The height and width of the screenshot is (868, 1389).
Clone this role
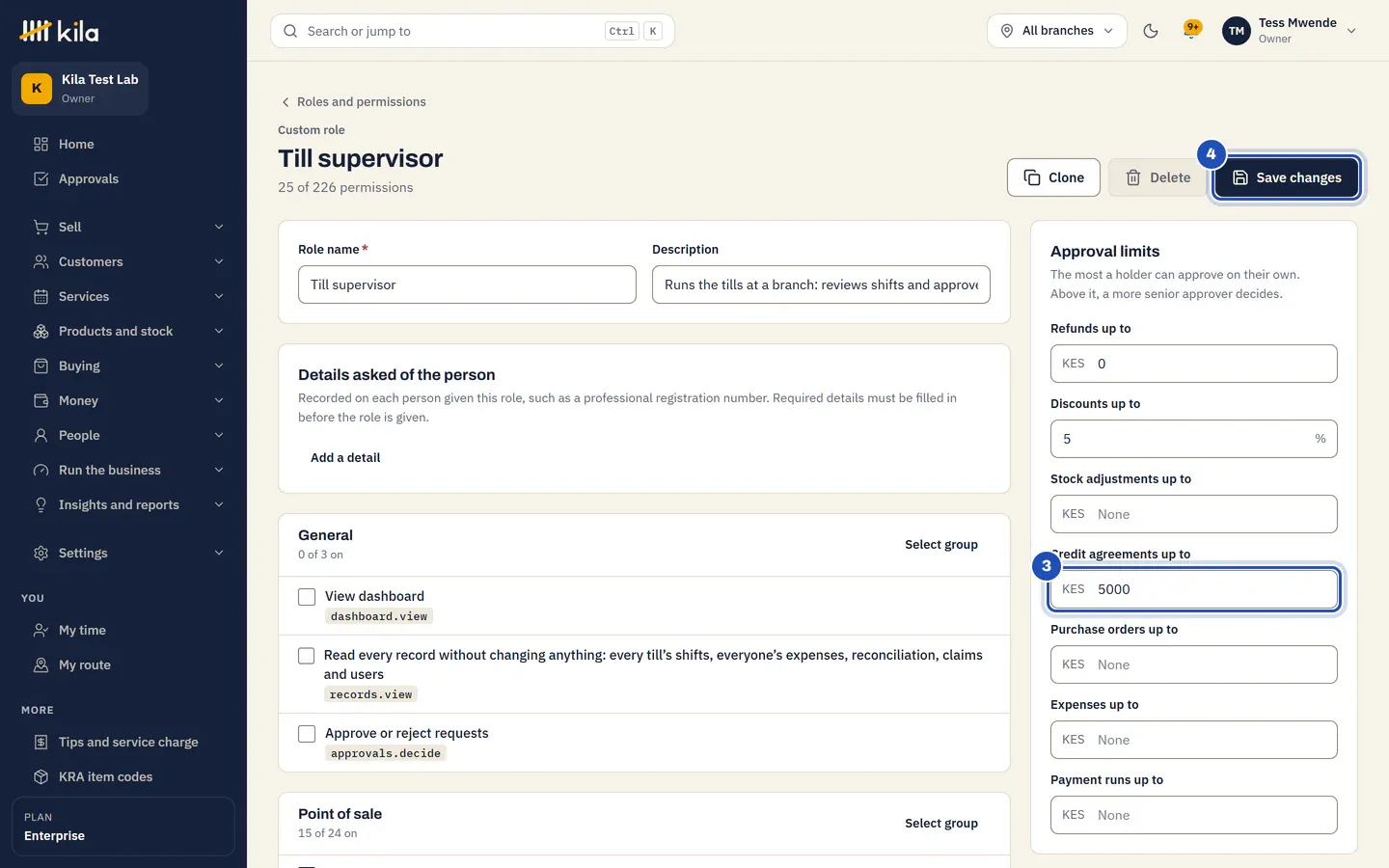point(1053,177)
